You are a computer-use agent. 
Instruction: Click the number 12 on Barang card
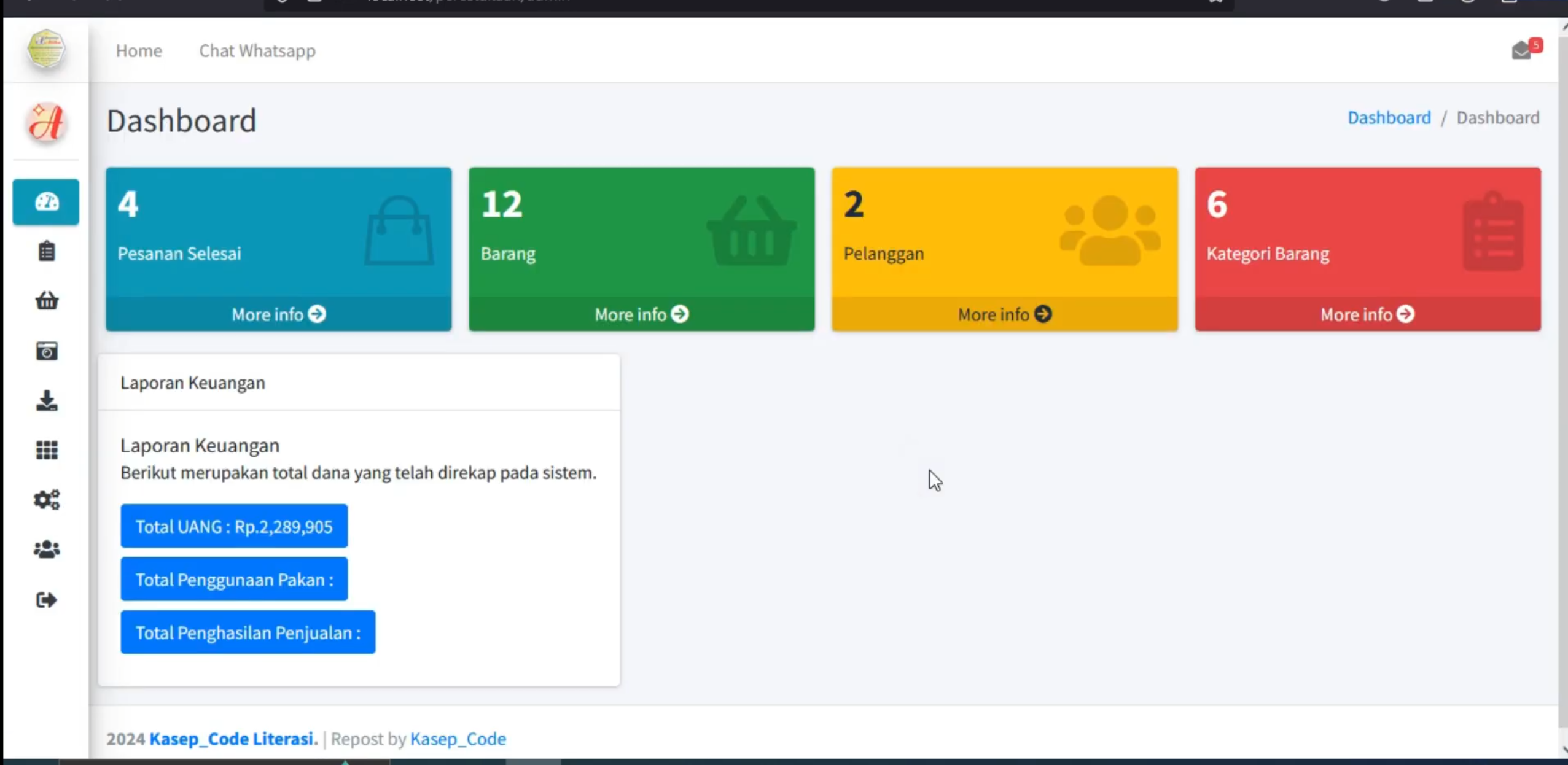click(x=502, y=204)
